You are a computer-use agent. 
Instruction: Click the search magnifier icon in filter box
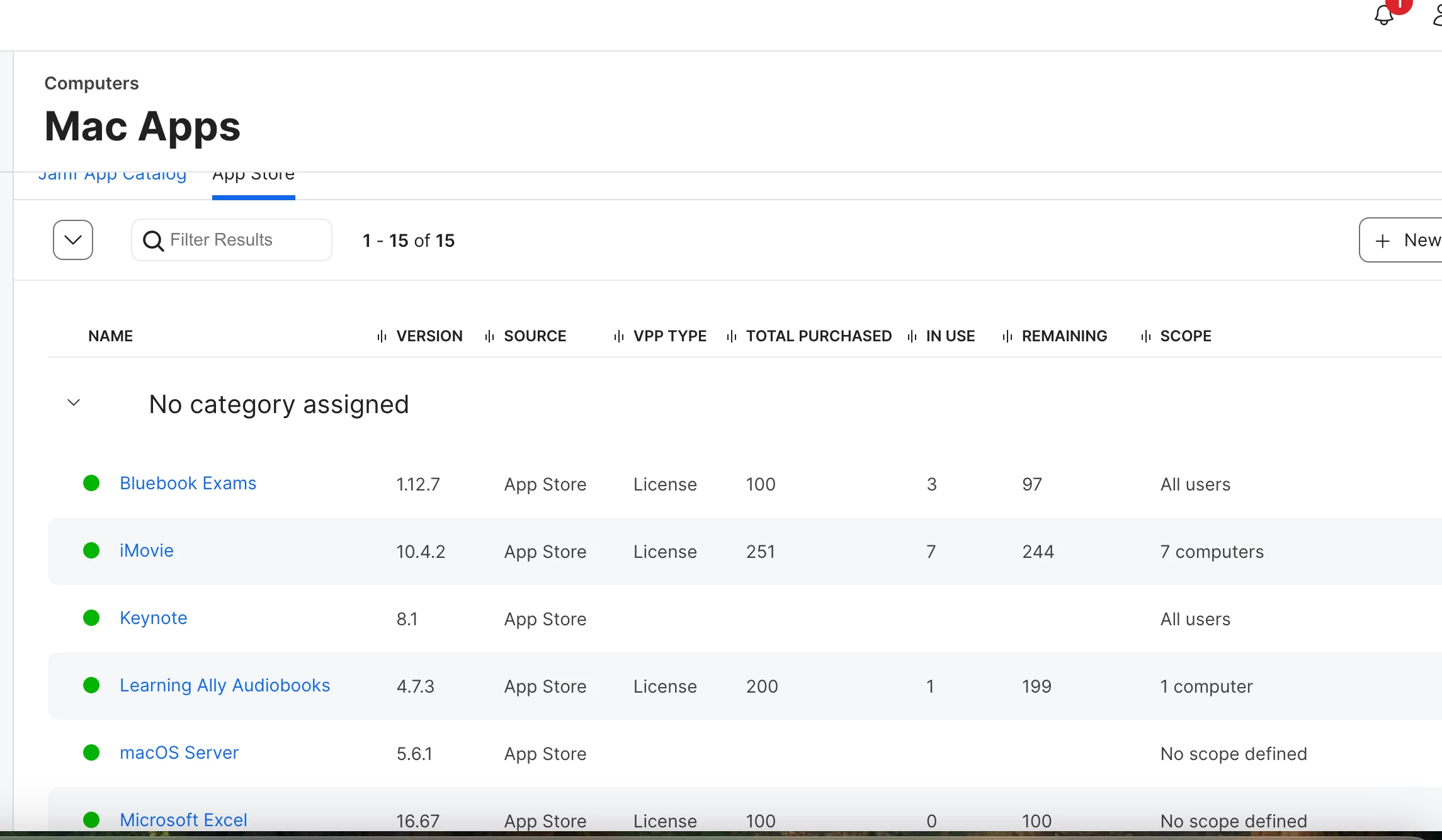pyautogui.click(x=153, y=241)
